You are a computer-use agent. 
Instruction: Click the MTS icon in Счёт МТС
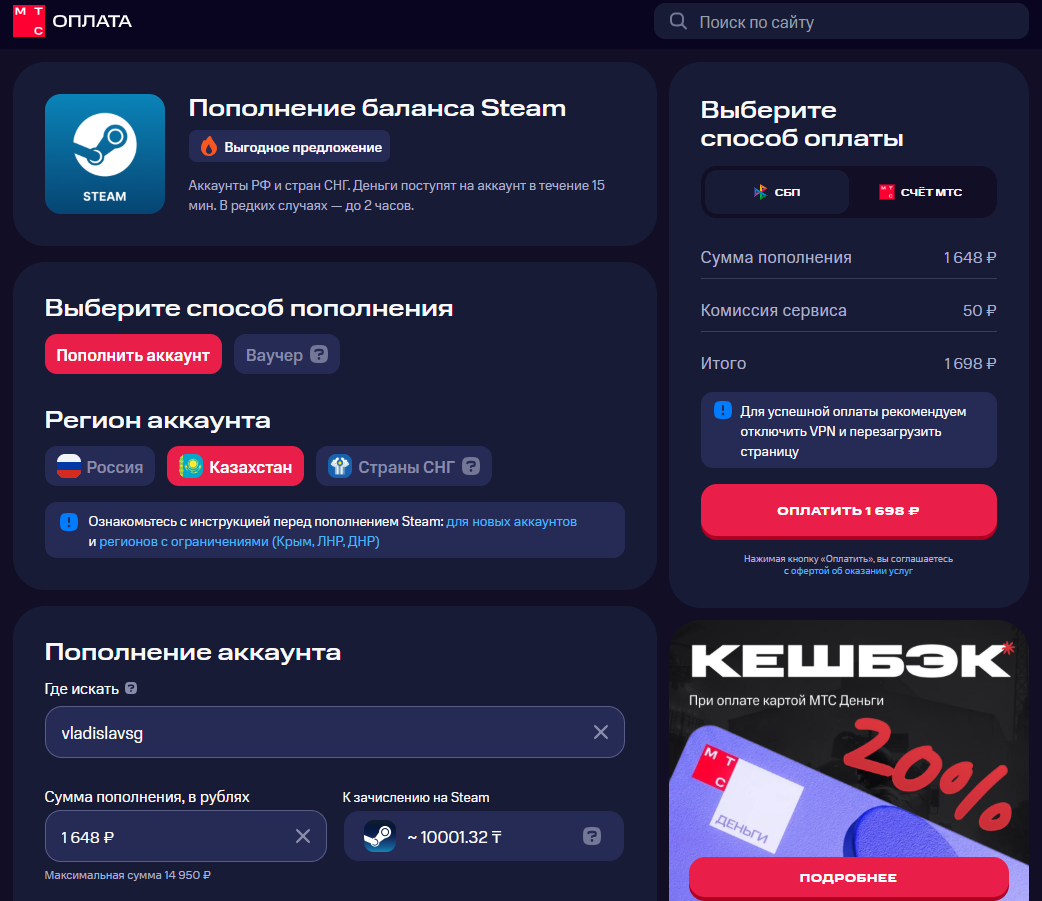coord(886,192)
